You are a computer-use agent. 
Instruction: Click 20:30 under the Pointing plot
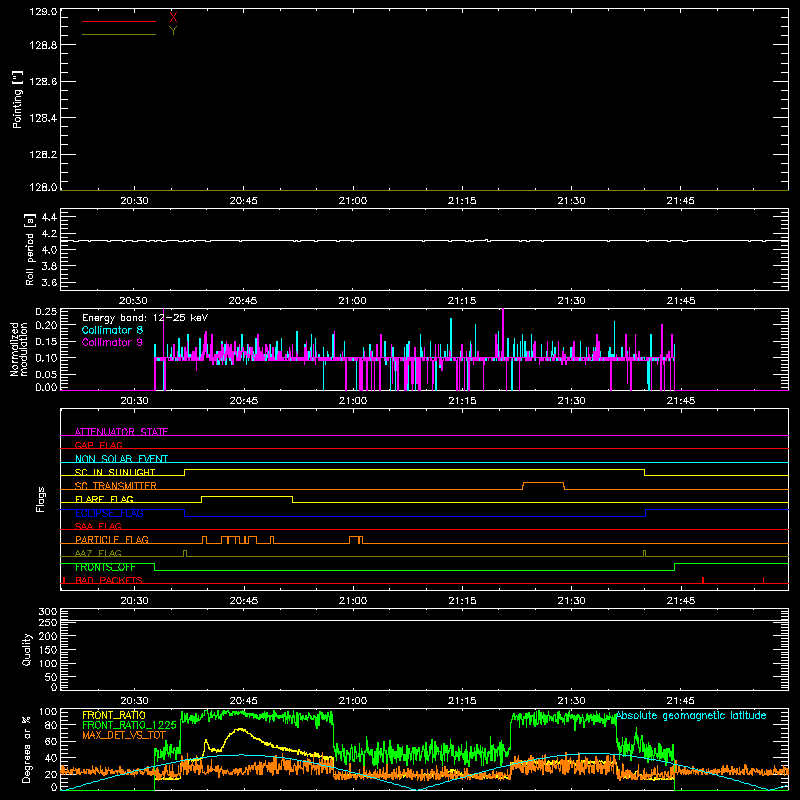(x=134, y=201)
